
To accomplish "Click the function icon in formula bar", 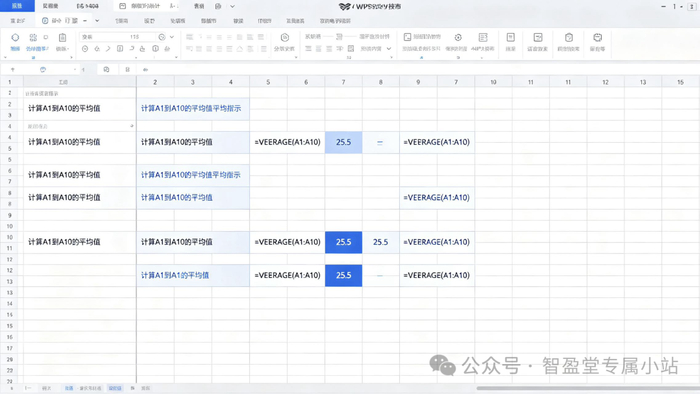I will [145, 70].
